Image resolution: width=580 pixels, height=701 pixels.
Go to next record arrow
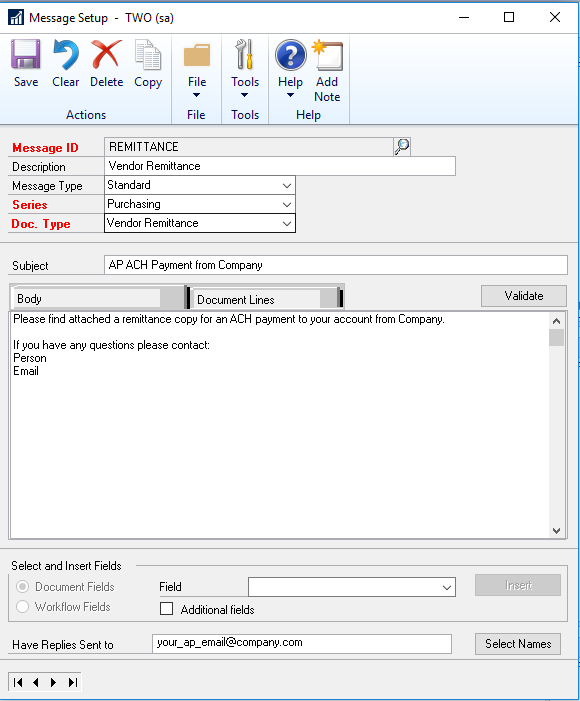pos(54,682)
